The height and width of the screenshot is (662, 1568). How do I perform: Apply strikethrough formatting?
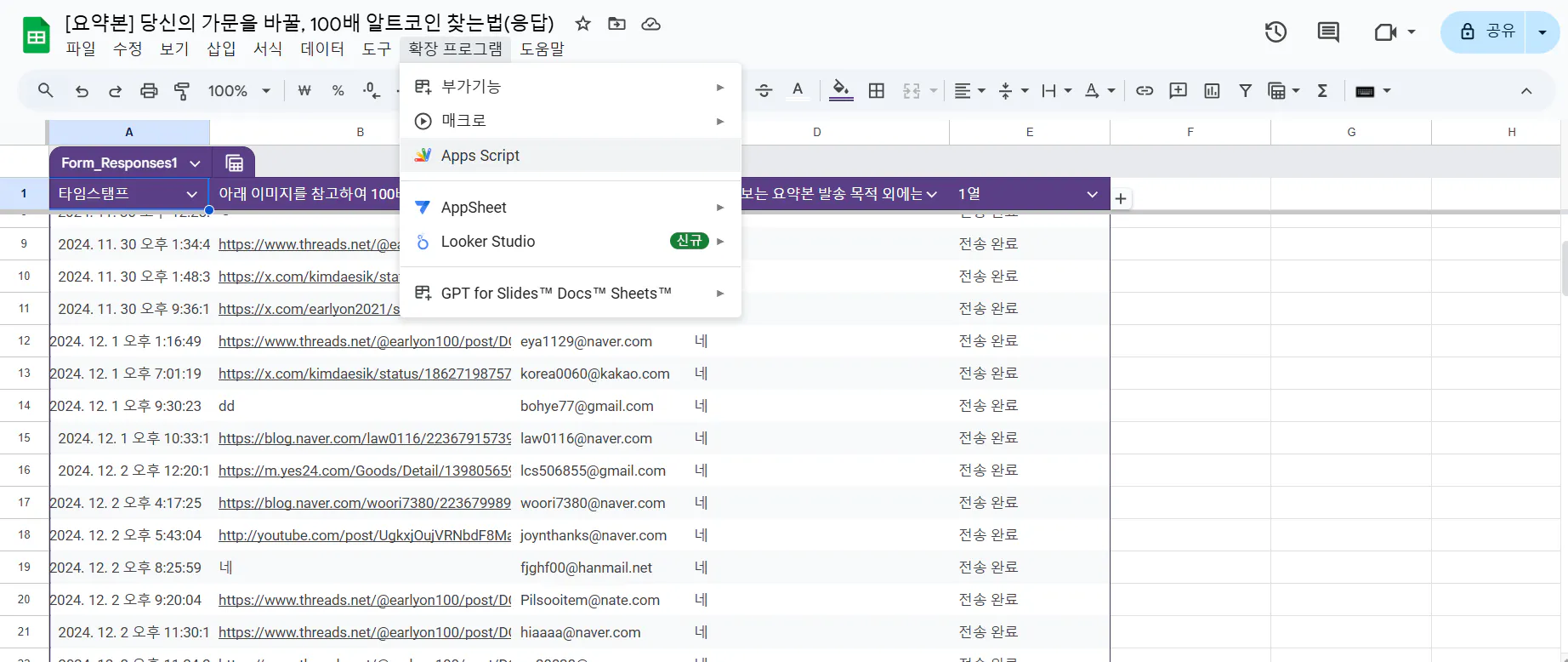[x=764, y=90]
